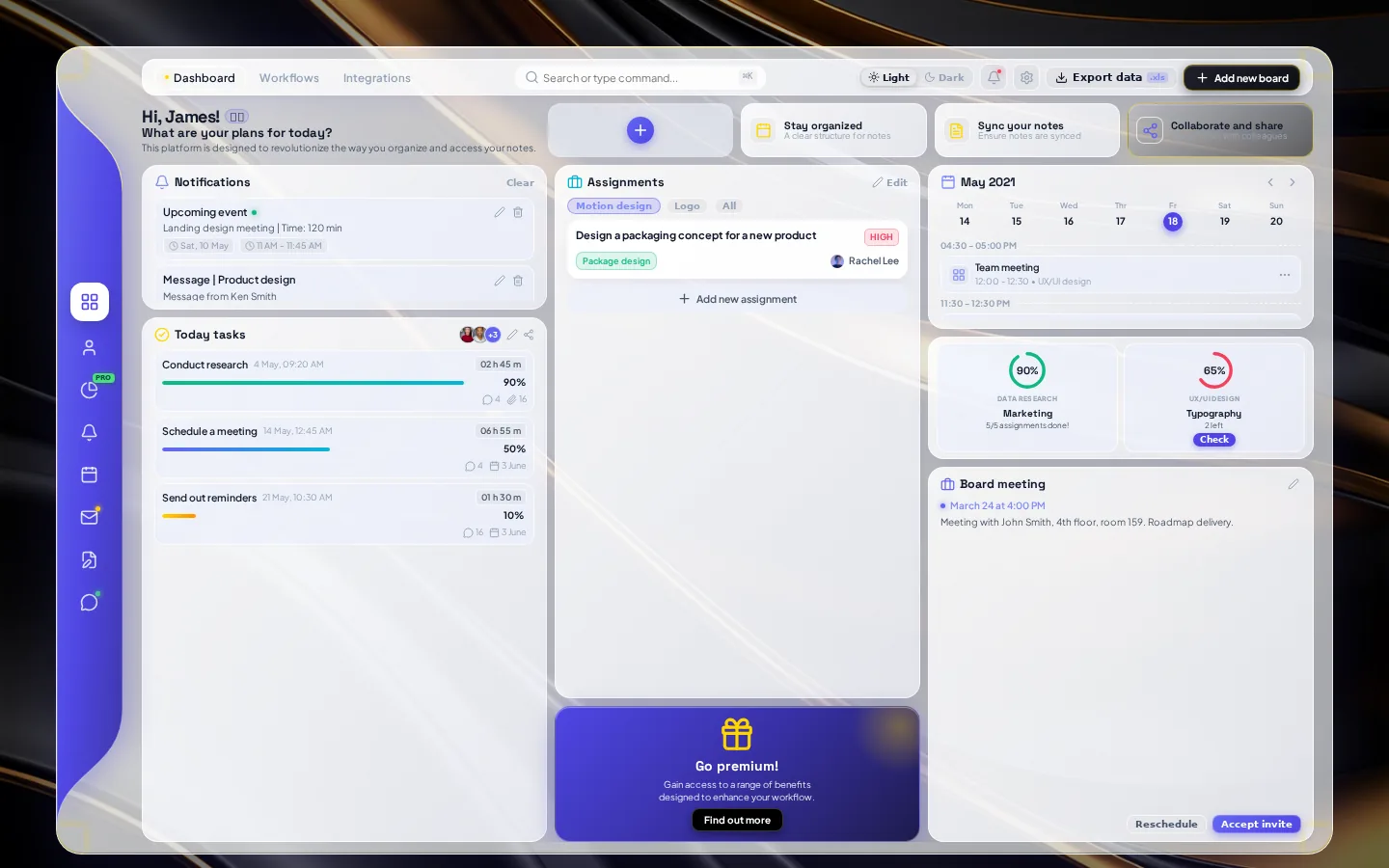Share the Today tasks list
Image resolution: width=1389 pixels, height=868 pixels.
click(529, 335)
